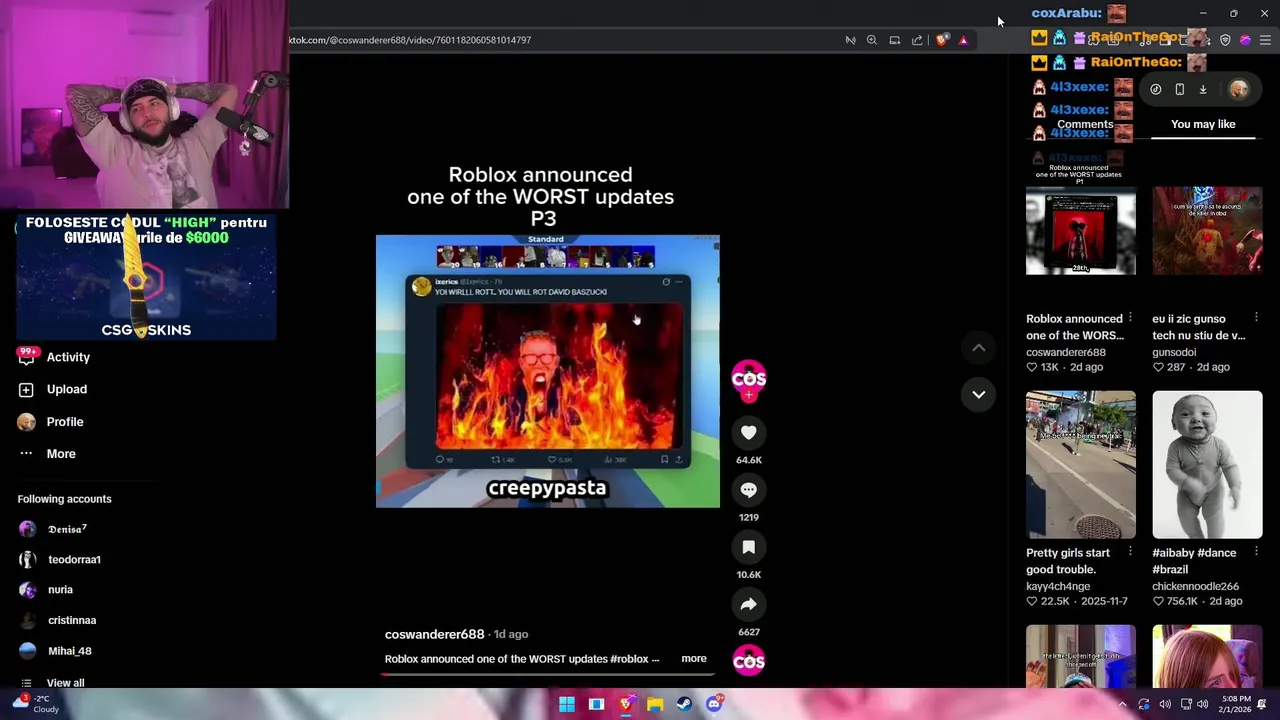Click the picture-in-picture icon in address bar
The height and width of the screenshot is (720, 1280).
point(895,40)
